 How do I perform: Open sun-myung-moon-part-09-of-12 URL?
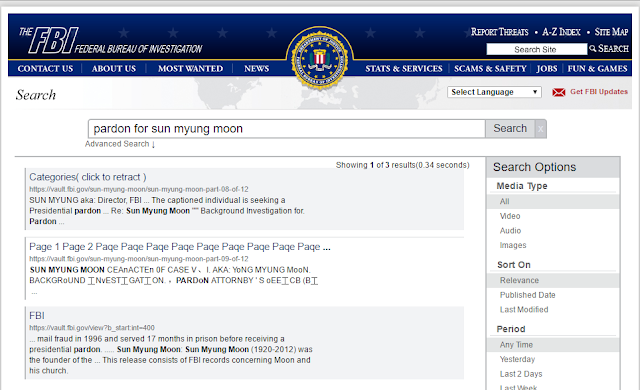pos(139,259)
